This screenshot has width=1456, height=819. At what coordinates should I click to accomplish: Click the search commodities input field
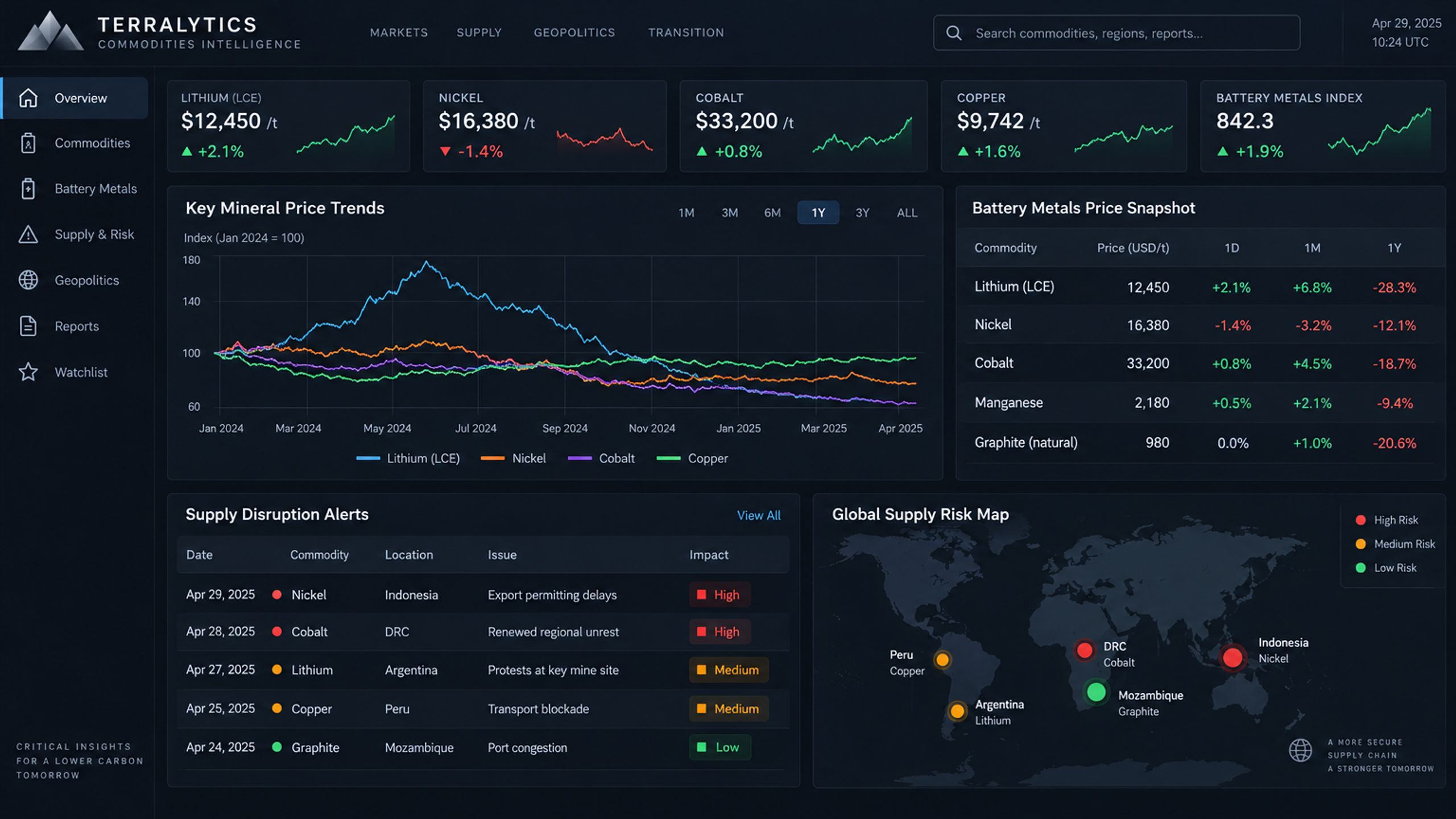pyautogui.click(x=1116, y=33)
